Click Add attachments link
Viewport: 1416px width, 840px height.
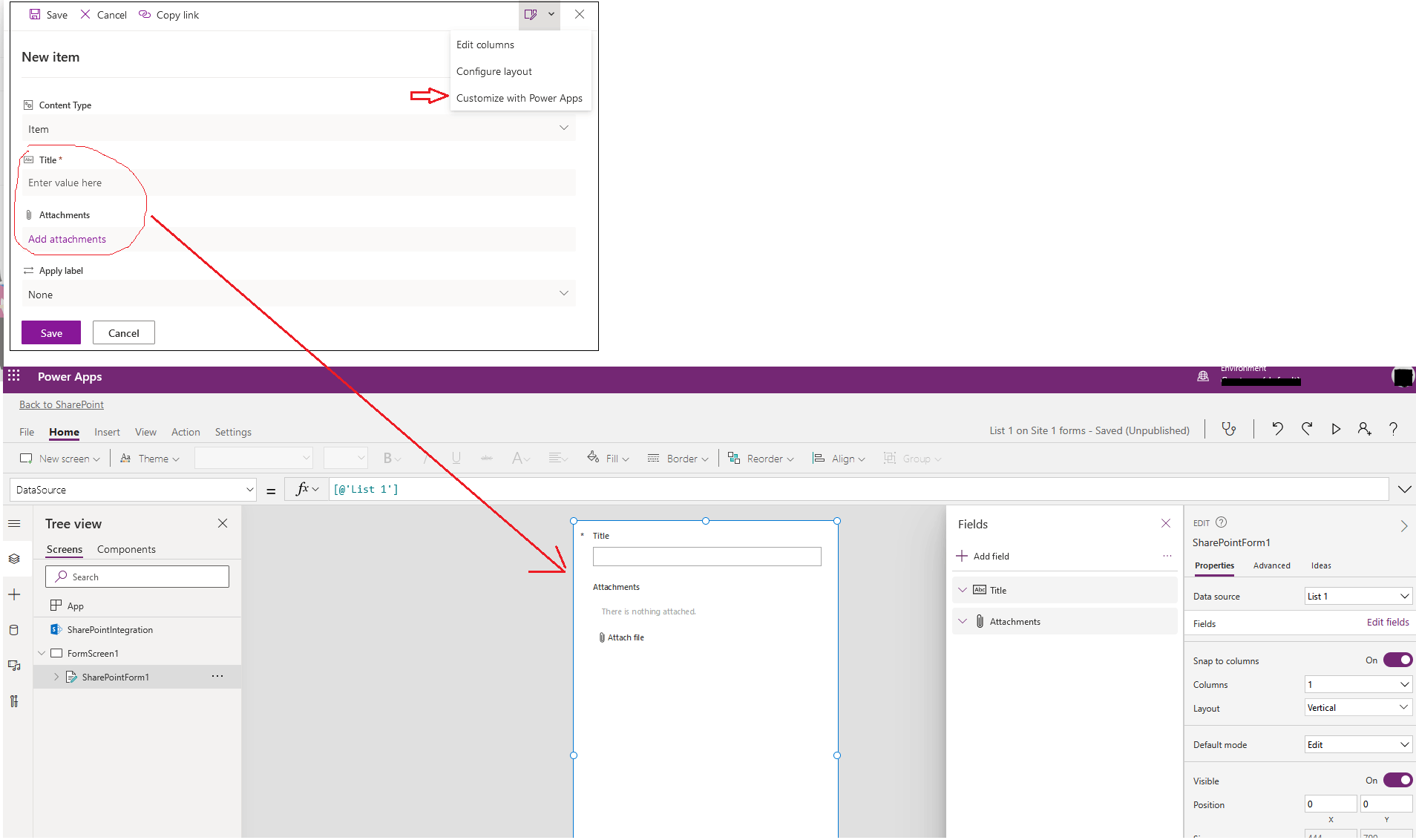click(67, 239)
